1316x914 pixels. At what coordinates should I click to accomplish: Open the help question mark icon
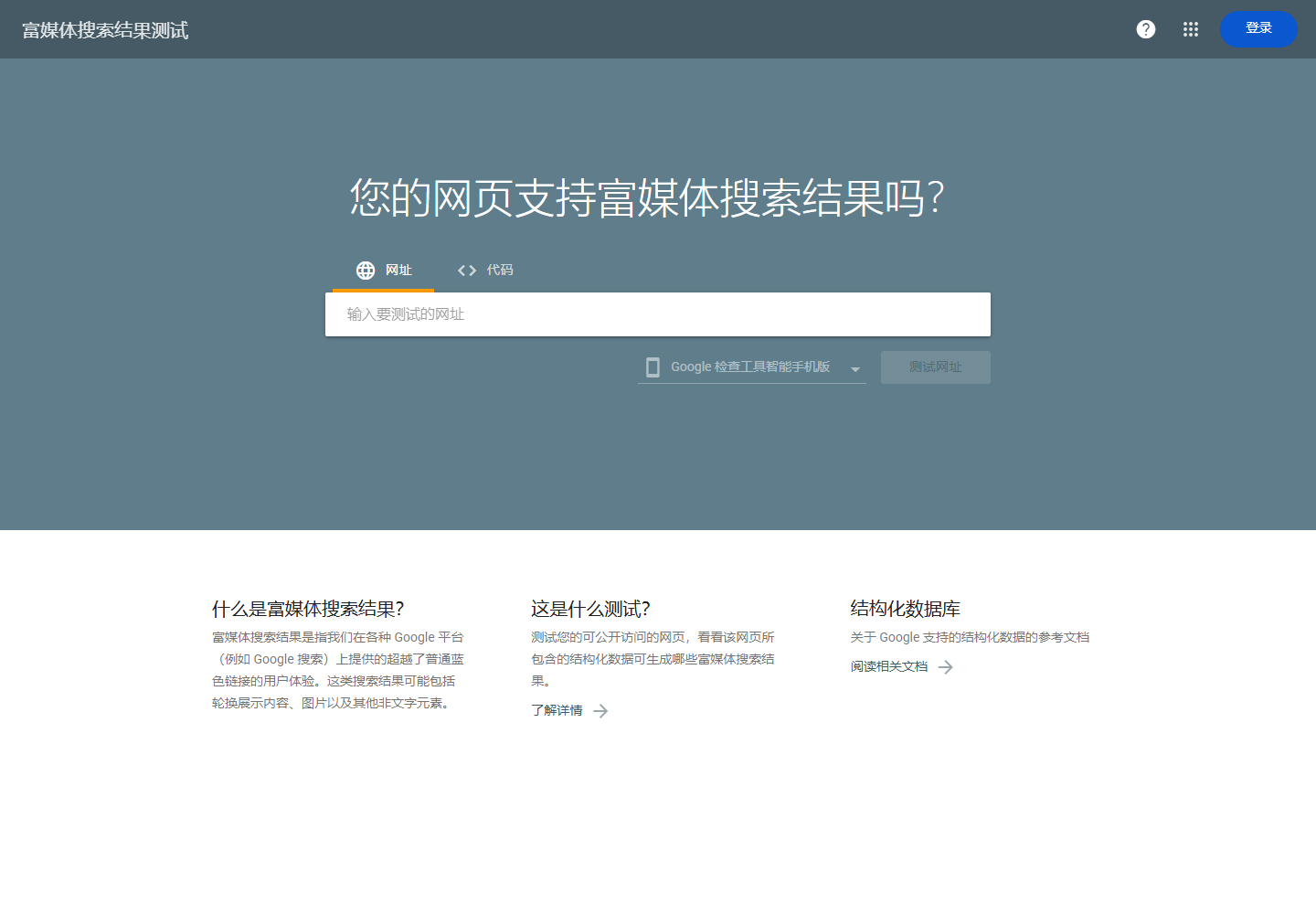tap(1146, 29)
